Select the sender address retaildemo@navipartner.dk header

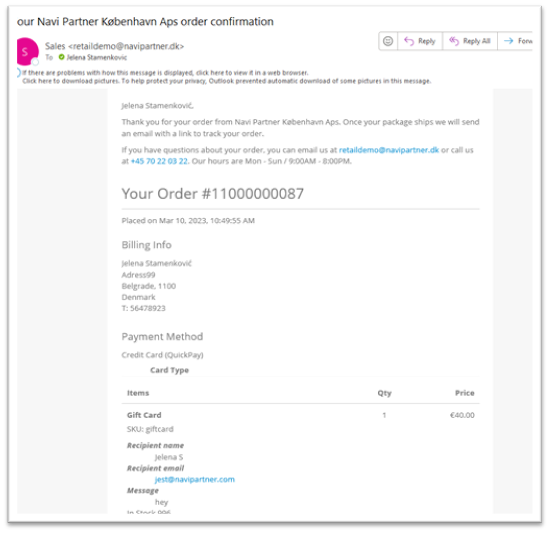[126, 46]
